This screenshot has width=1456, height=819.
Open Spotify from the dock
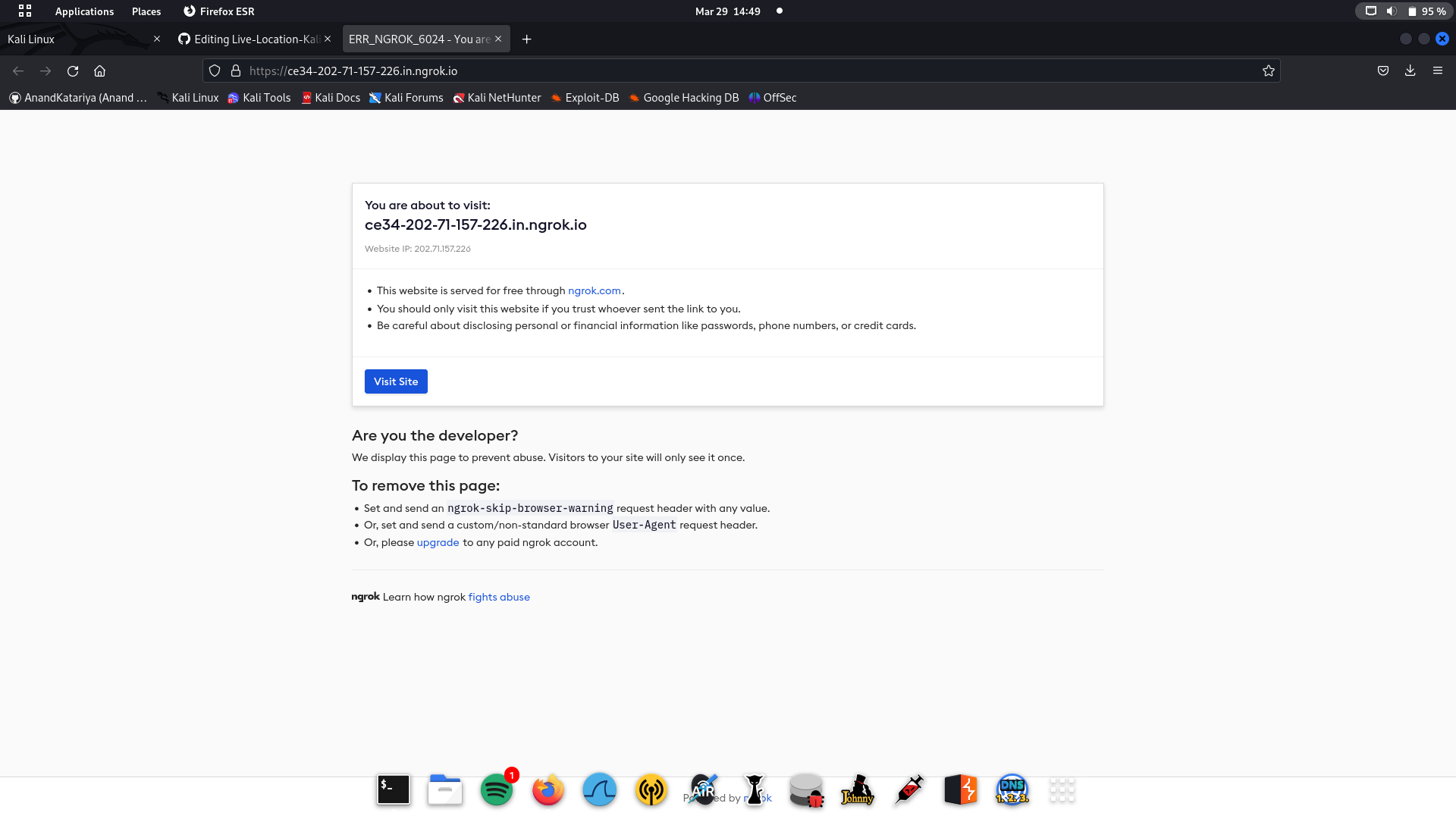coord(497,790)
